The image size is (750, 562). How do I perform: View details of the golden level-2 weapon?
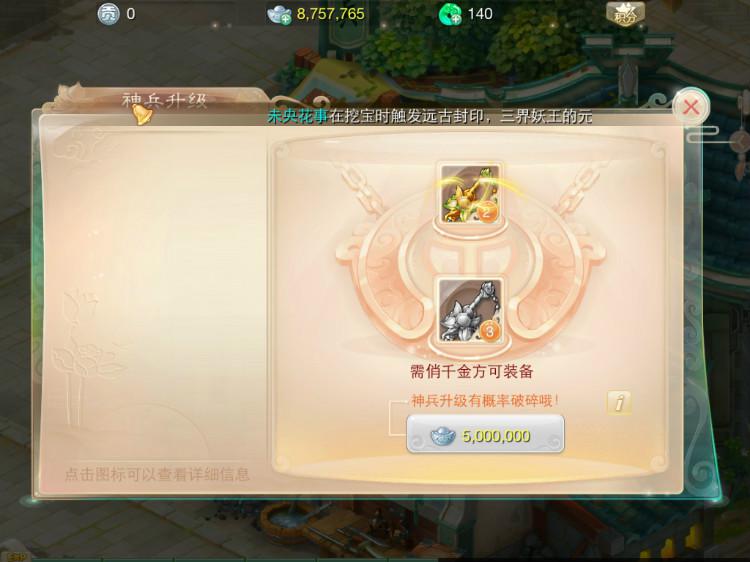470,193
